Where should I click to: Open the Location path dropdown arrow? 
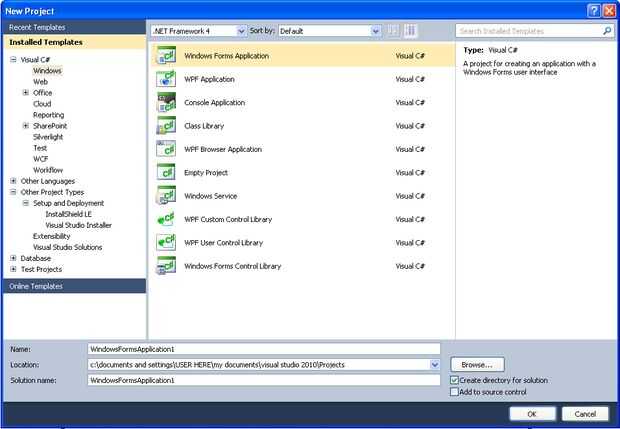point(435,365)
